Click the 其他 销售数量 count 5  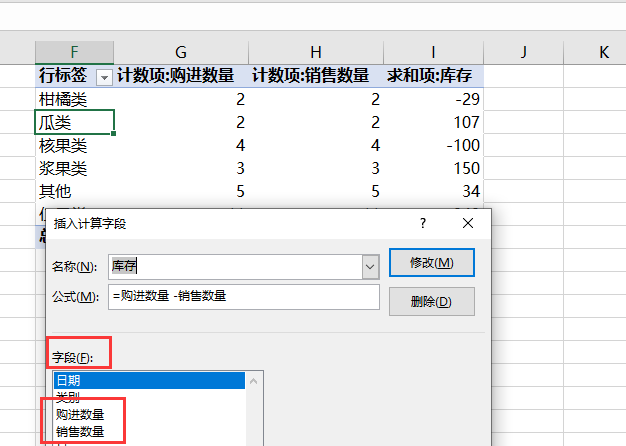[316, 192]
